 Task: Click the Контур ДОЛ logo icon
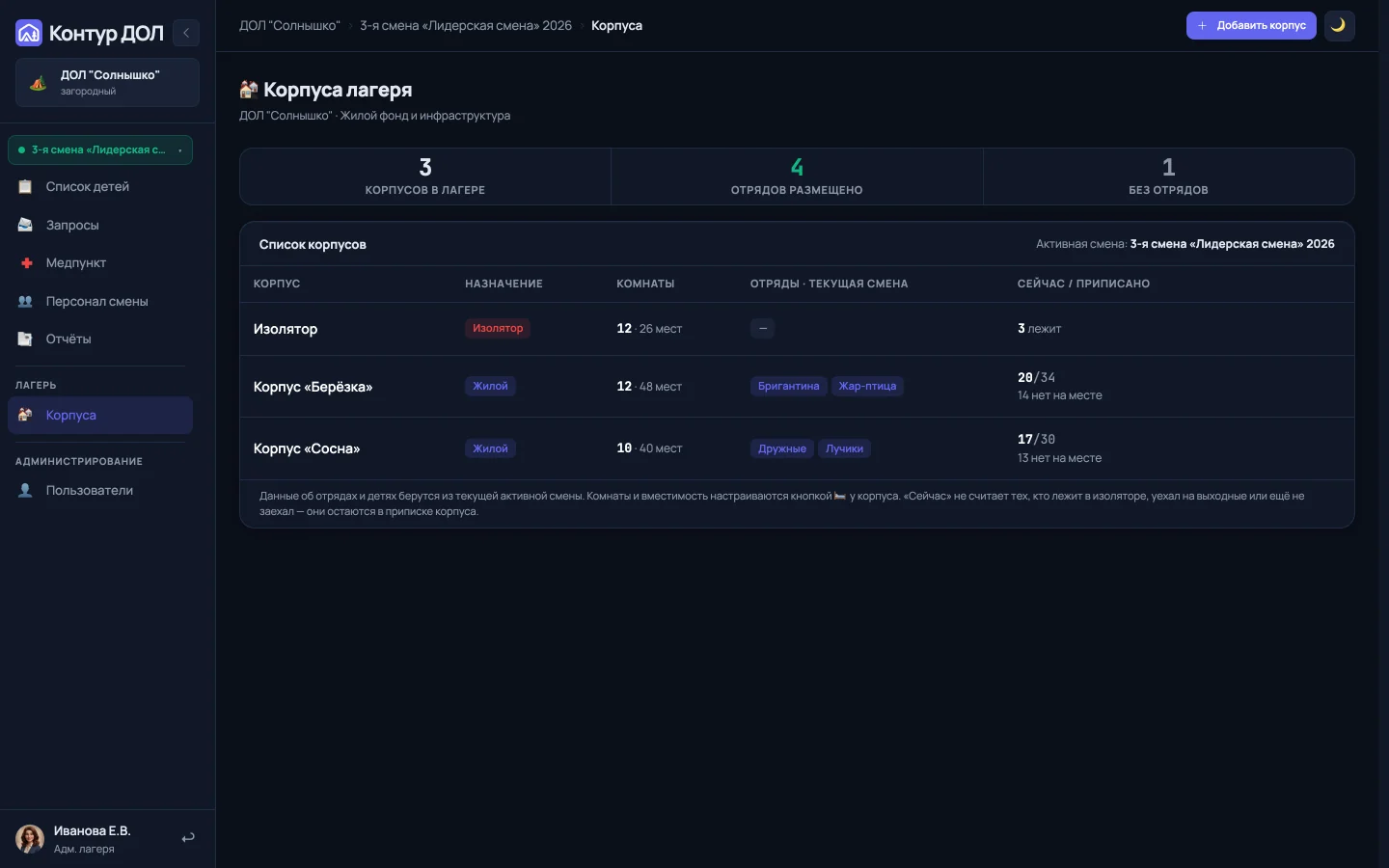(x=29, y=33)
